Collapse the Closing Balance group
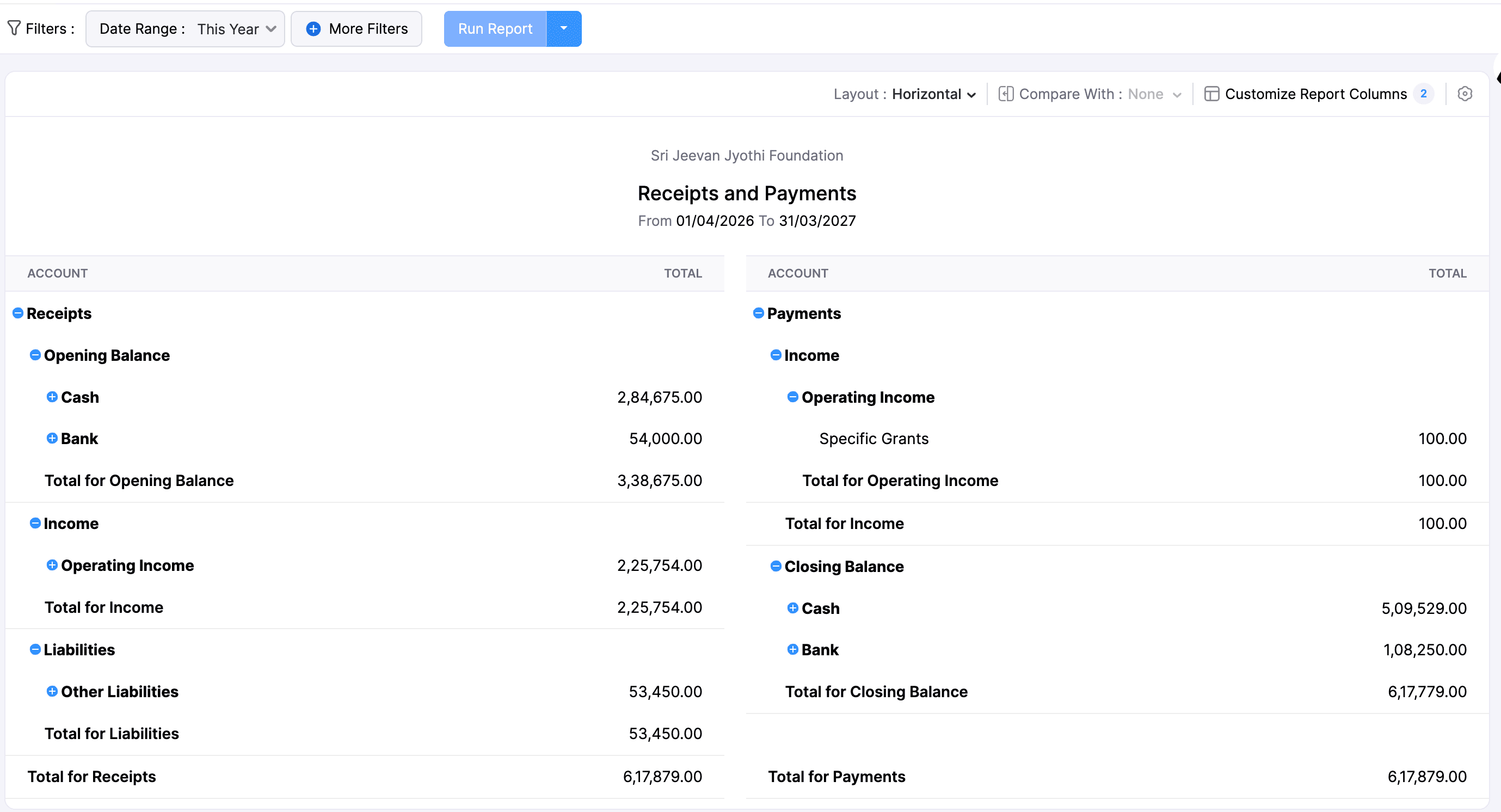Viewport: 1501px width, 812px height. [776, 565]
